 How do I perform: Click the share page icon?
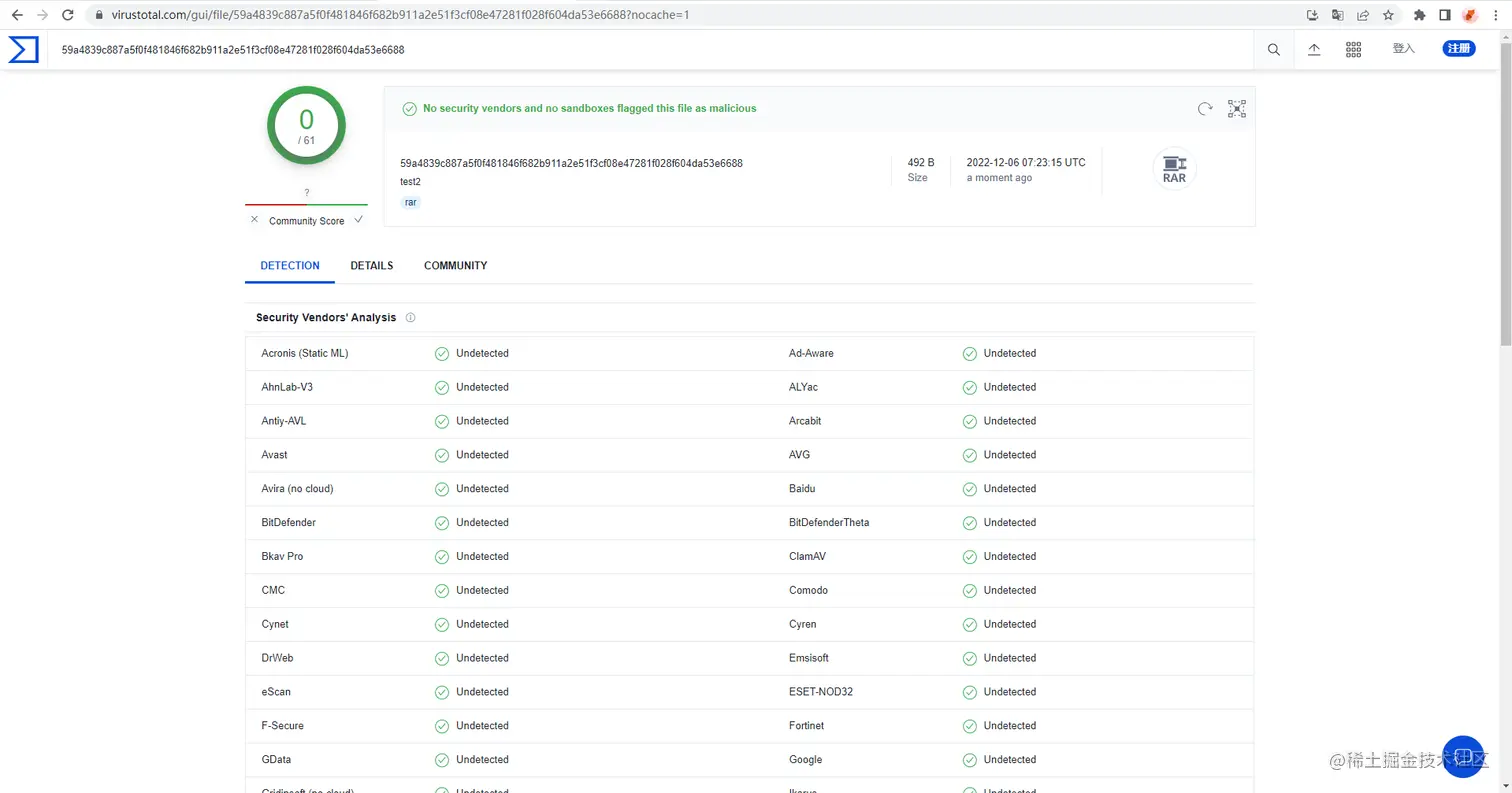coord(1363,15)
